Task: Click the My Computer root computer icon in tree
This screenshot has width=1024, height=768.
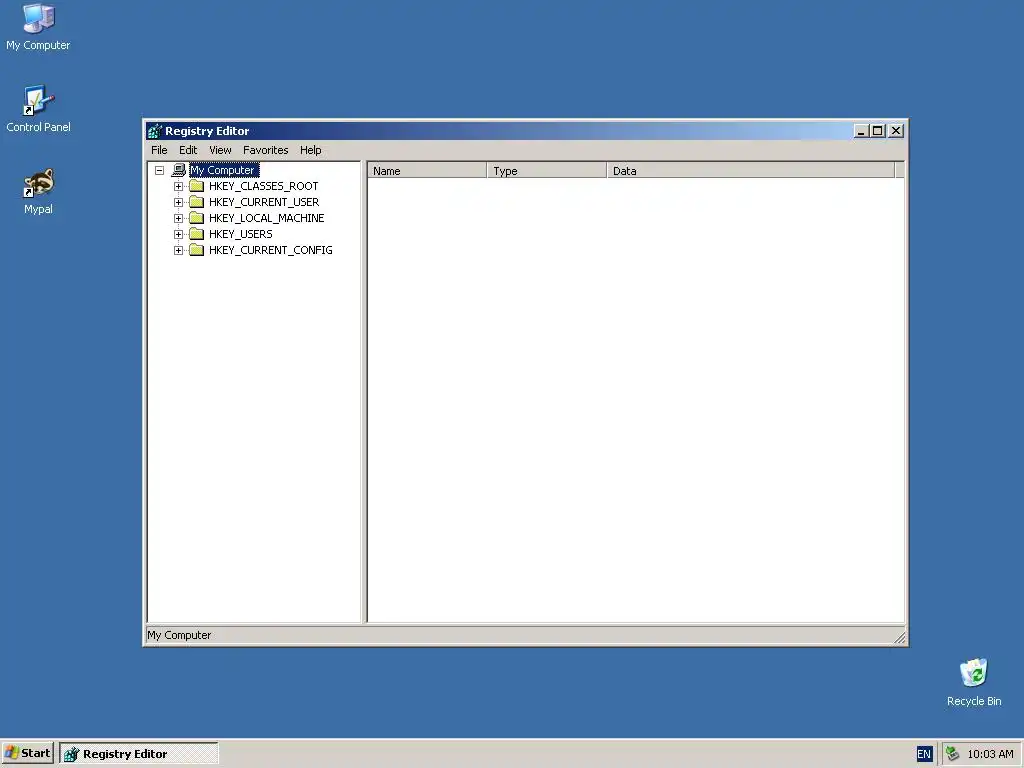Action: [178, 170]
